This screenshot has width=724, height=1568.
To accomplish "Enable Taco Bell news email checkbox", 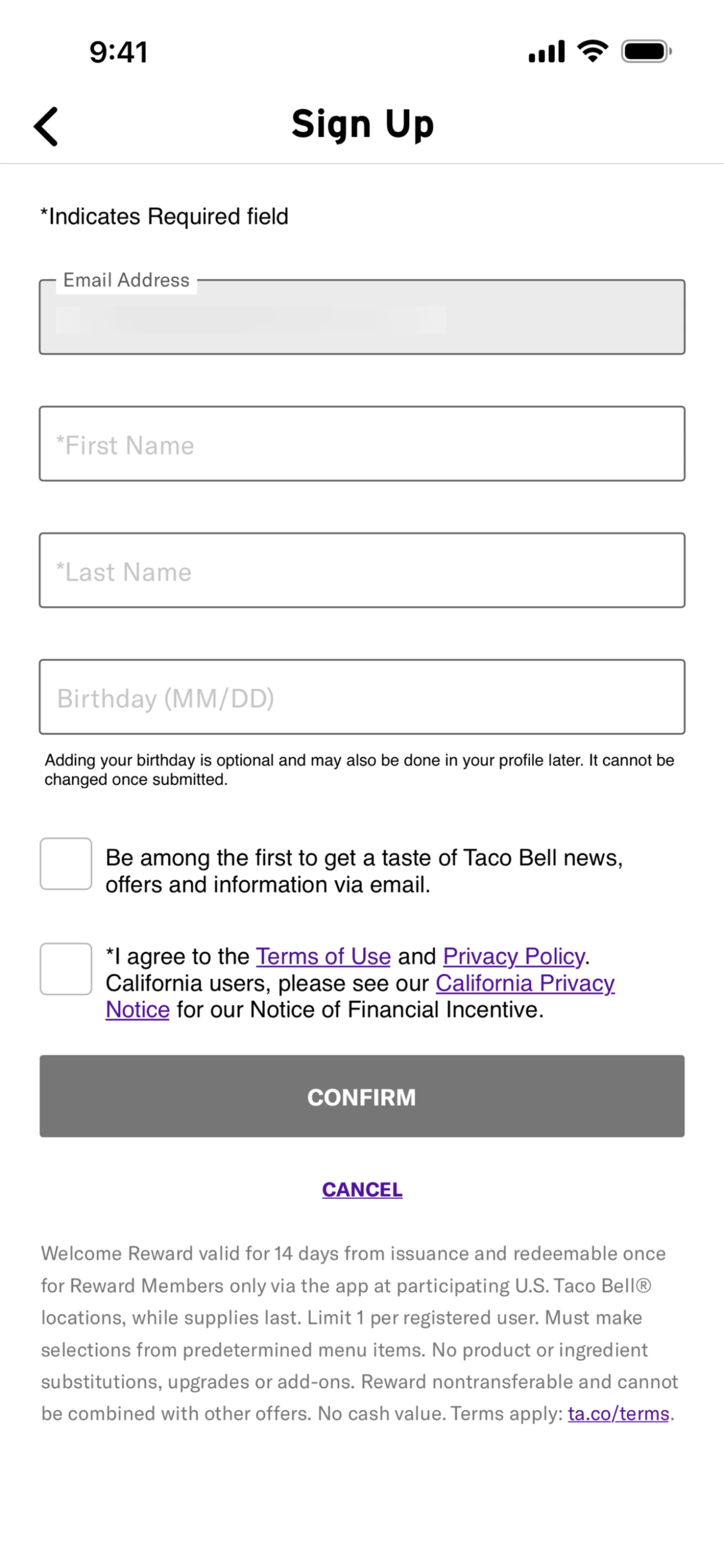I will pyautogui.click(x=66, y=864).
